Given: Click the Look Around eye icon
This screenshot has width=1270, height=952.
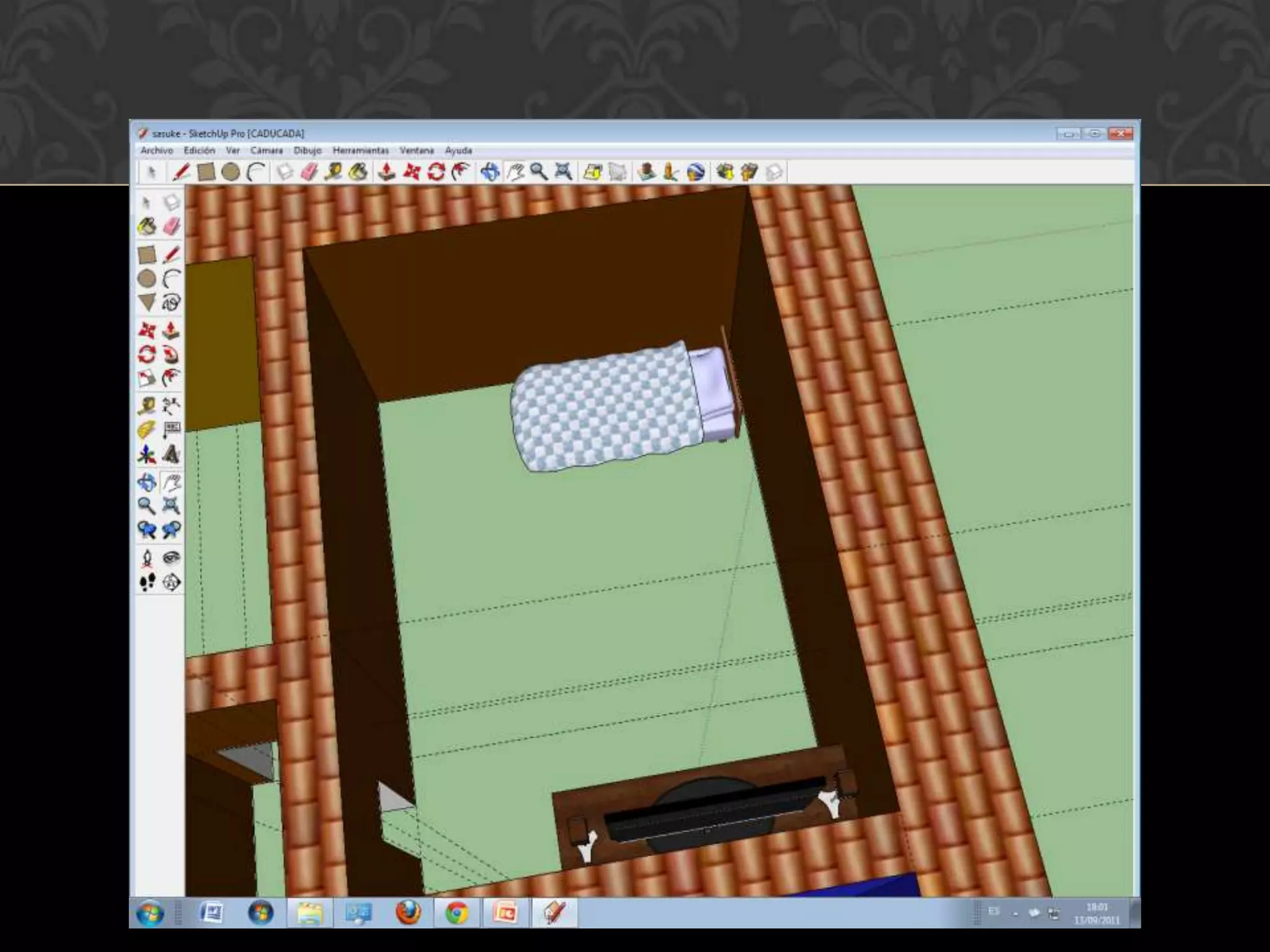Looking at the screenshot, I should tap(172, 558).
